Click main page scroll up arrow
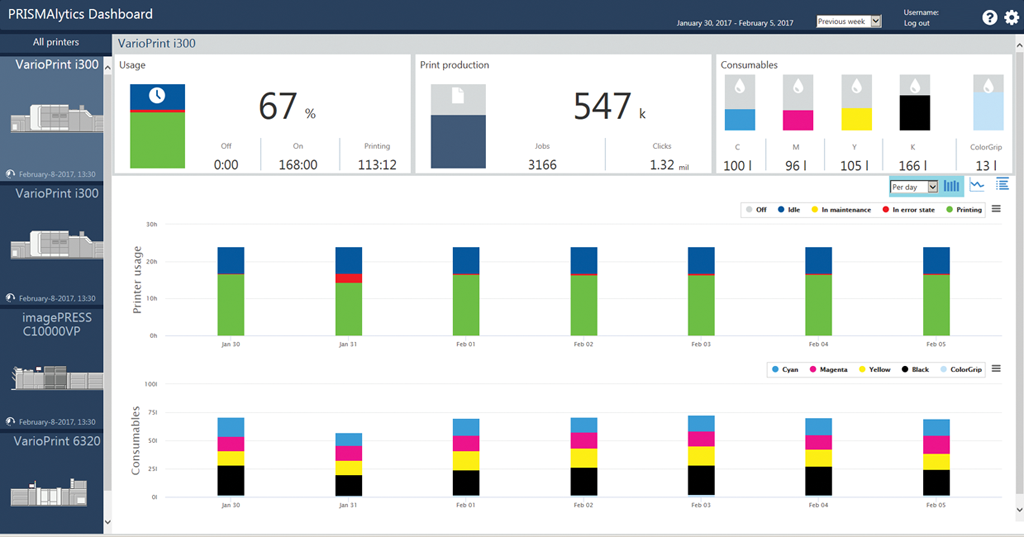 (x=1019, y=45)
